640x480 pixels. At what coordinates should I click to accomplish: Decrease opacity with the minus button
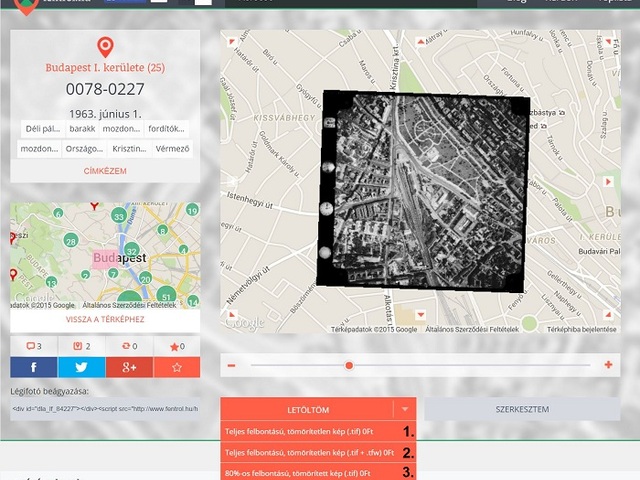pyautogui.click(x=231, y=365)
